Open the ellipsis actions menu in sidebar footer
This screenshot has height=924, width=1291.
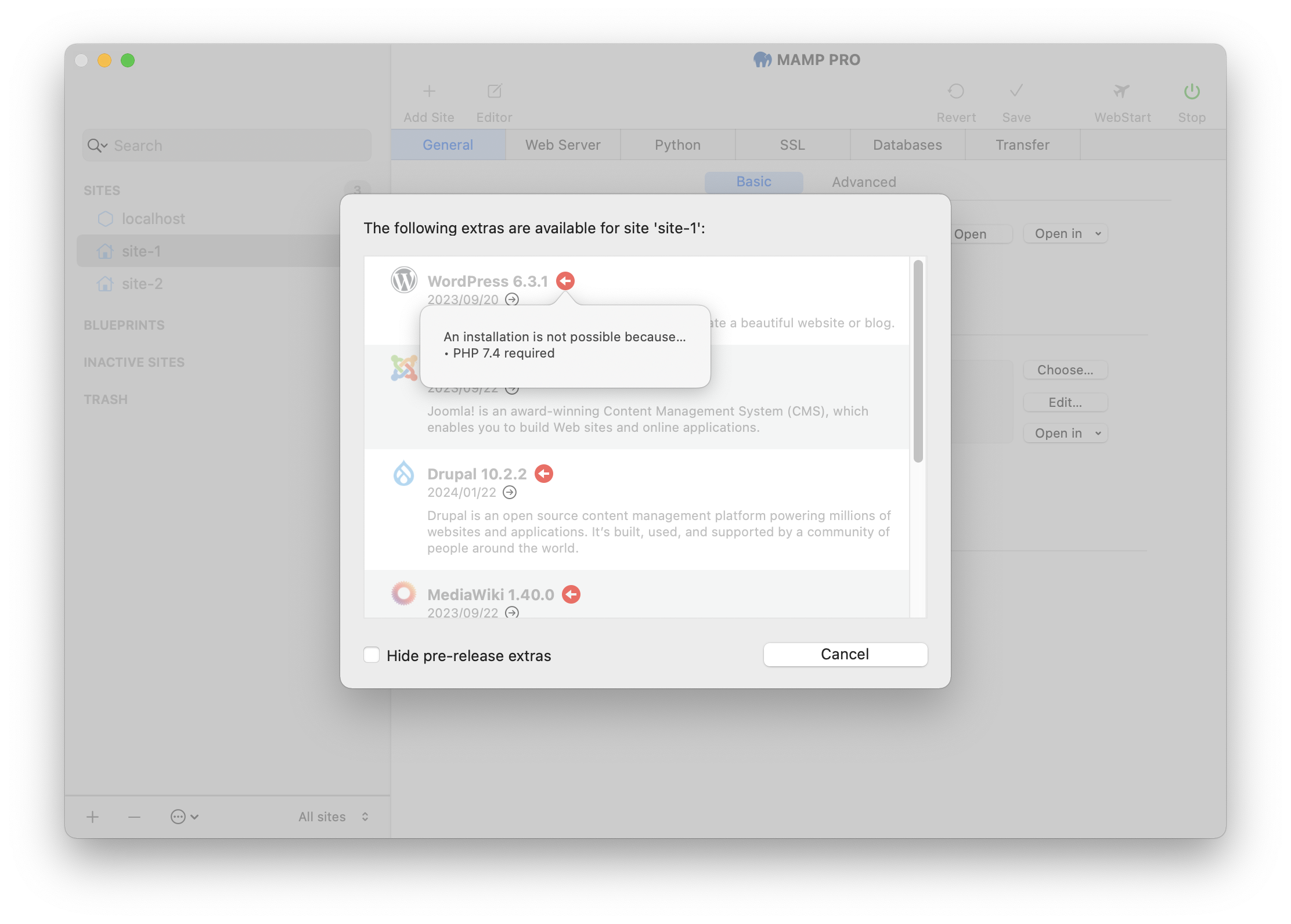(x=185, y=817)
